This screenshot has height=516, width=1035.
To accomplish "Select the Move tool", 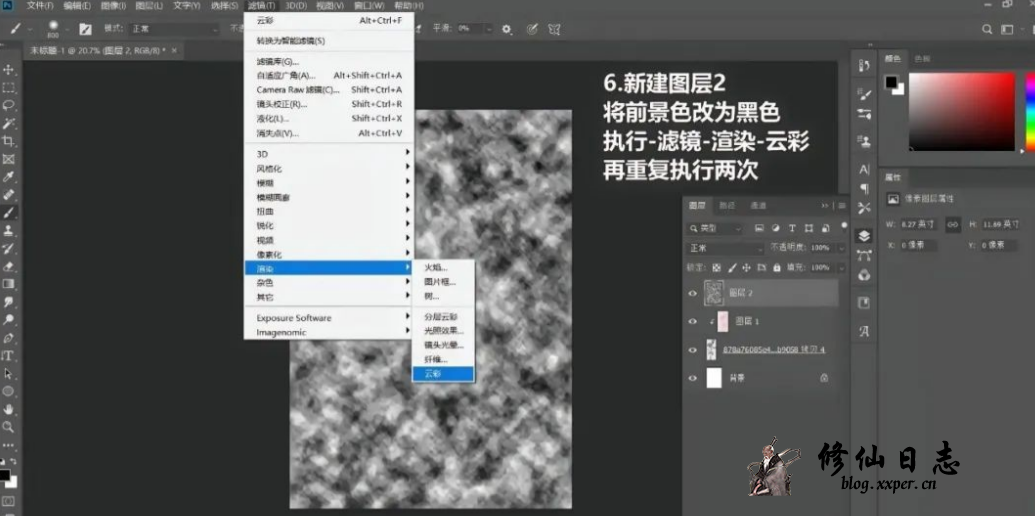I will click(x=9, y=69).
